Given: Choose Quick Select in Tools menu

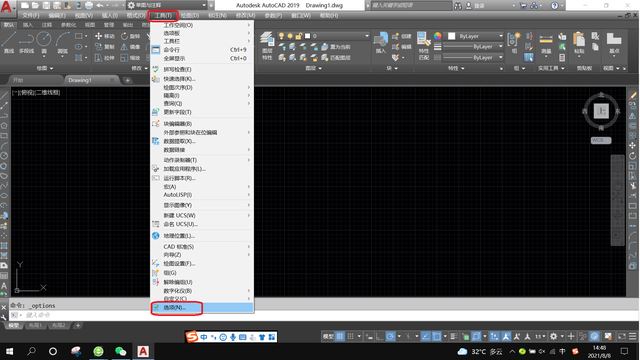Looking at the screenshot, I should [202, 79].
